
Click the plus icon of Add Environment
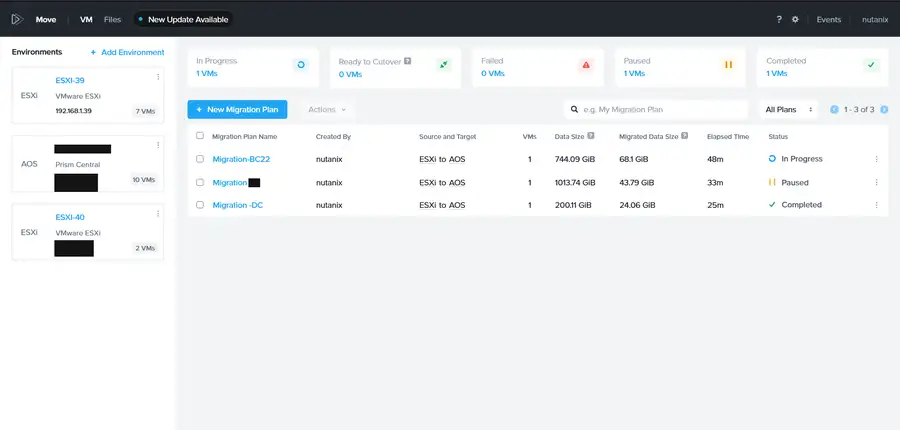tap(93, 52)
